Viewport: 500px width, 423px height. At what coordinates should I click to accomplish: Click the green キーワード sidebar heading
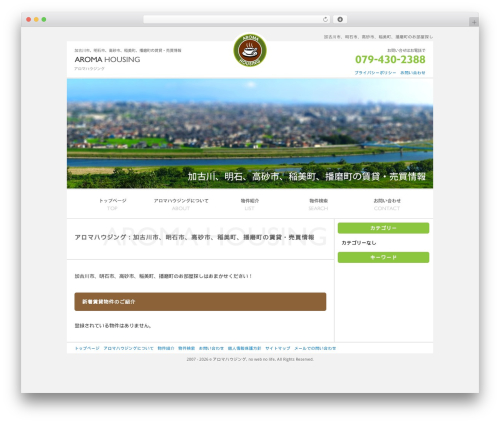pyautogui.click(x=383, y=257)
